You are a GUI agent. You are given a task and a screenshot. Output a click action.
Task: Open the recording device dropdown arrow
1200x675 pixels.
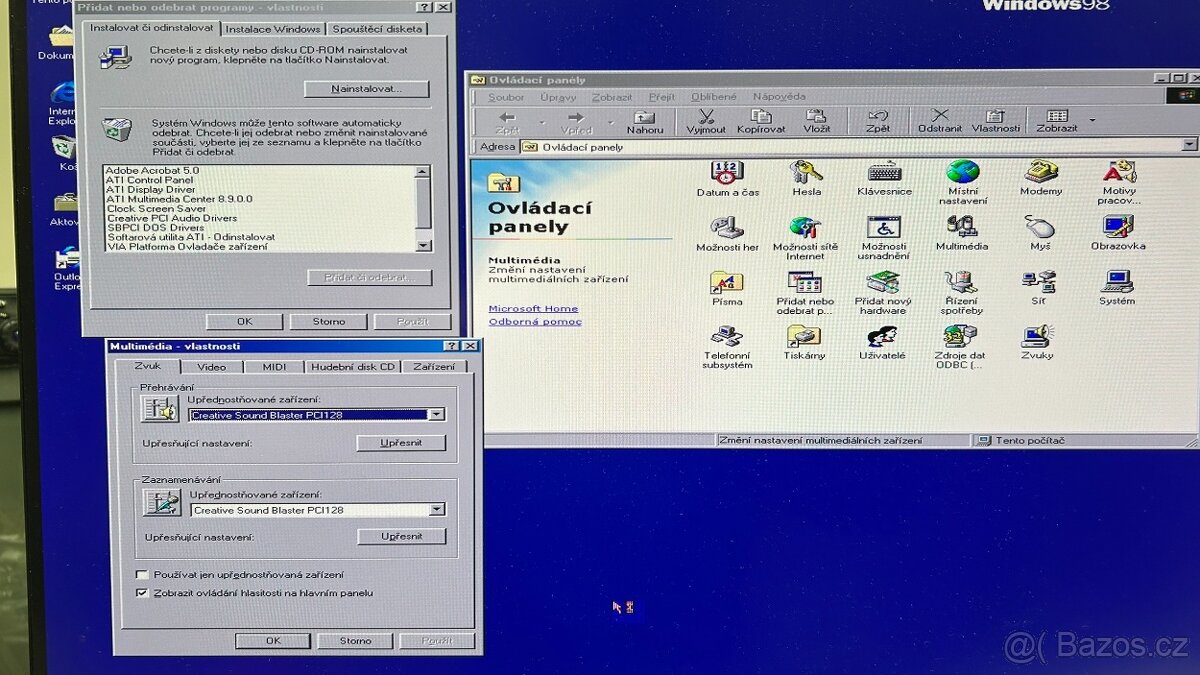click(436, 510)
